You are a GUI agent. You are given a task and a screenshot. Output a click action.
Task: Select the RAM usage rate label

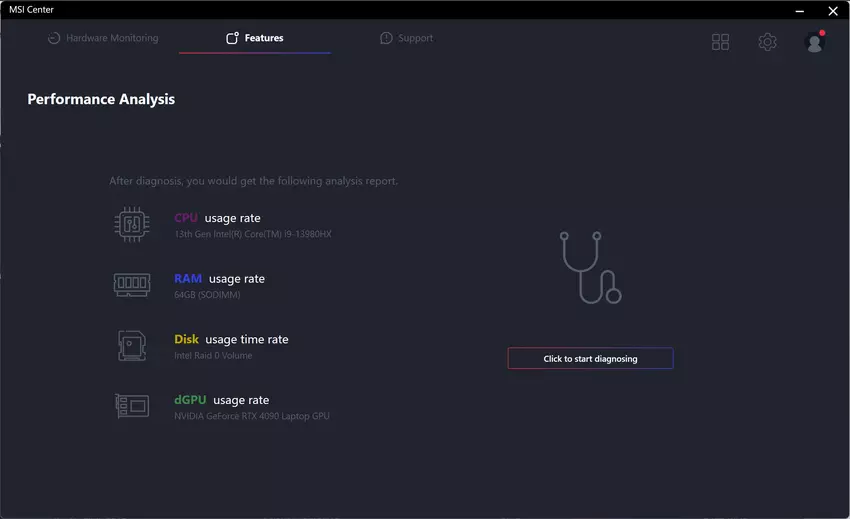point(219,279)
